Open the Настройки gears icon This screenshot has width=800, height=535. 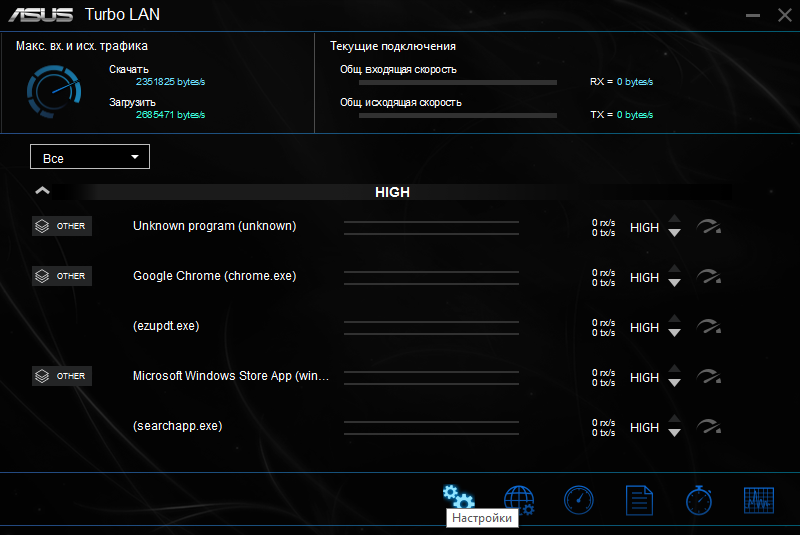(458, 497)
